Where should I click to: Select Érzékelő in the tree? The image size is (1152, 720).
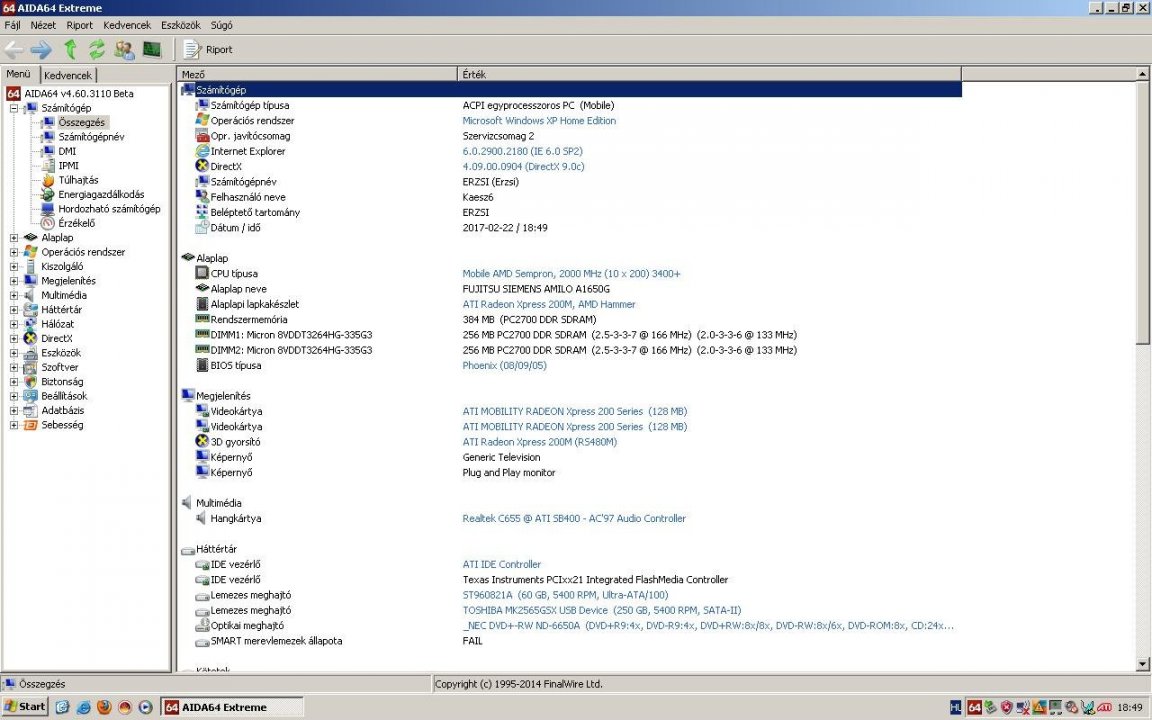point(76,223)
